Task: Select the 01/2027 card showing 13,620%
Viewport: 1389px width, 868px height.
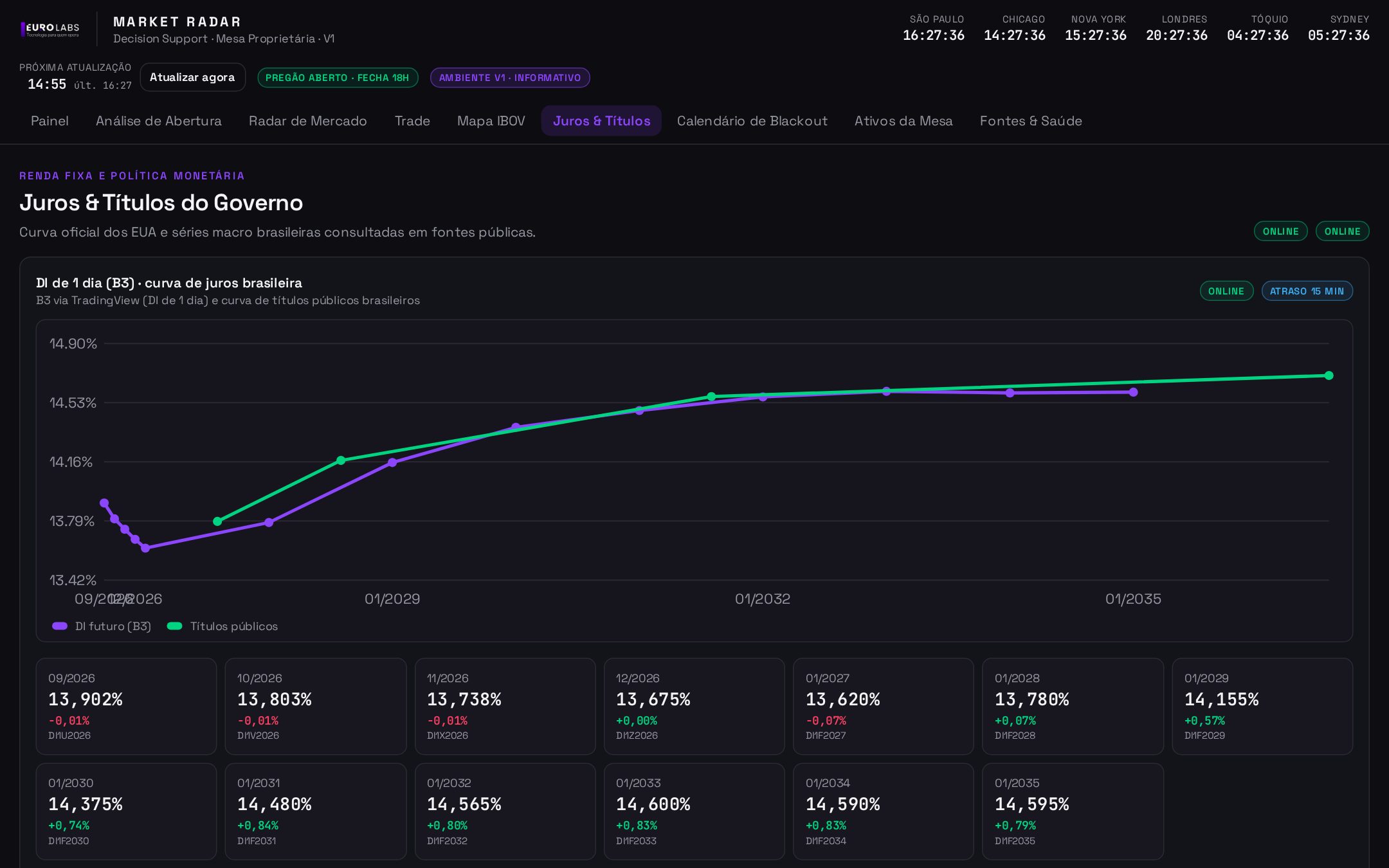Action: (884, 706)
